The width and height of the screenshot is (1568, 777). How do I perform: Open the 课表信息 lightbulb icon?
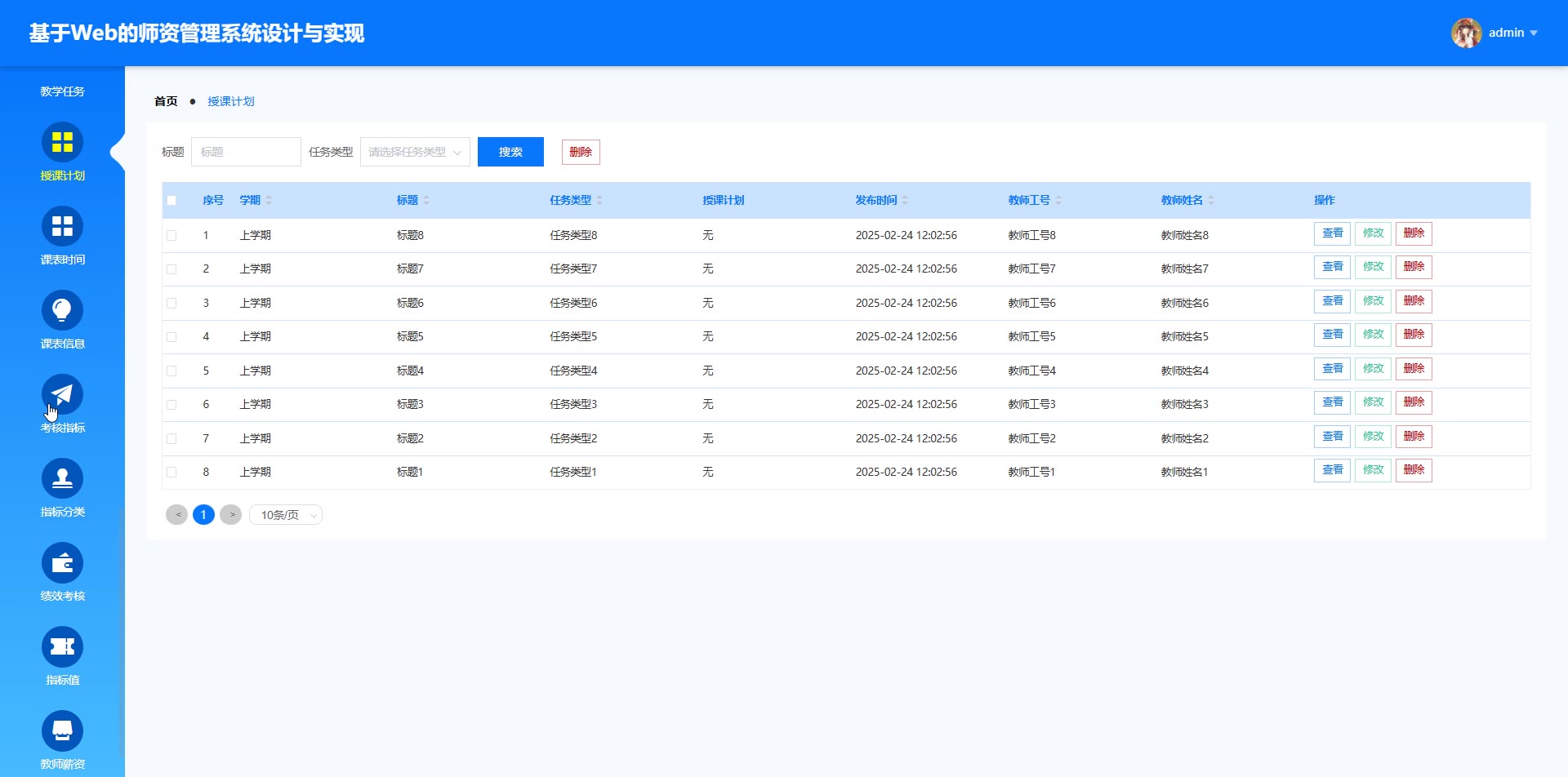coord(62,311)
